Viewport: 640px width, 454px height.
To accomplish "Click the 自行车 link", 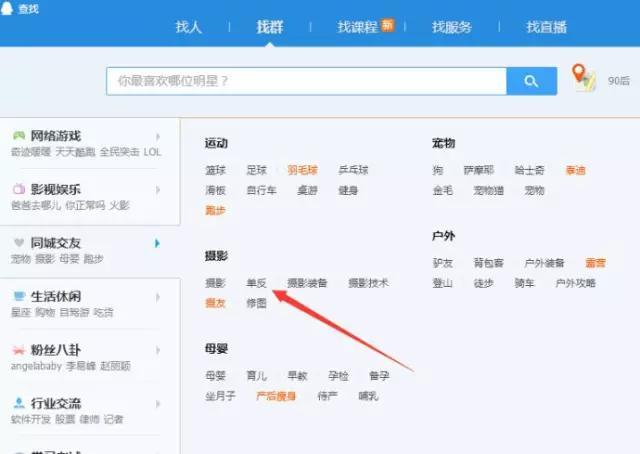I will pos(262,190).
